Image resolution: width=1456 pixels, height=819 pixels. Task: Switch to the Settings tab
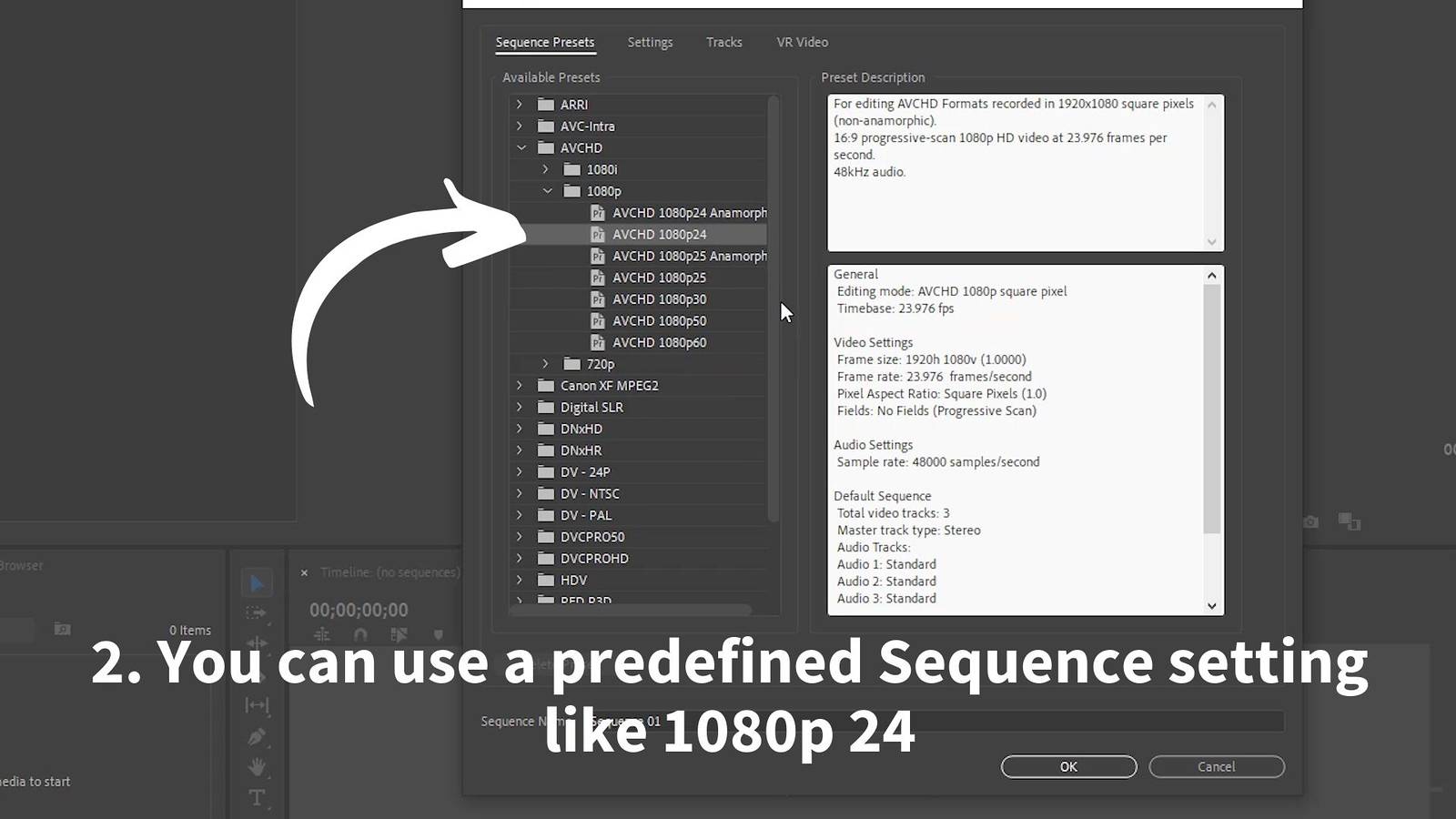click(x=650, y=43)
